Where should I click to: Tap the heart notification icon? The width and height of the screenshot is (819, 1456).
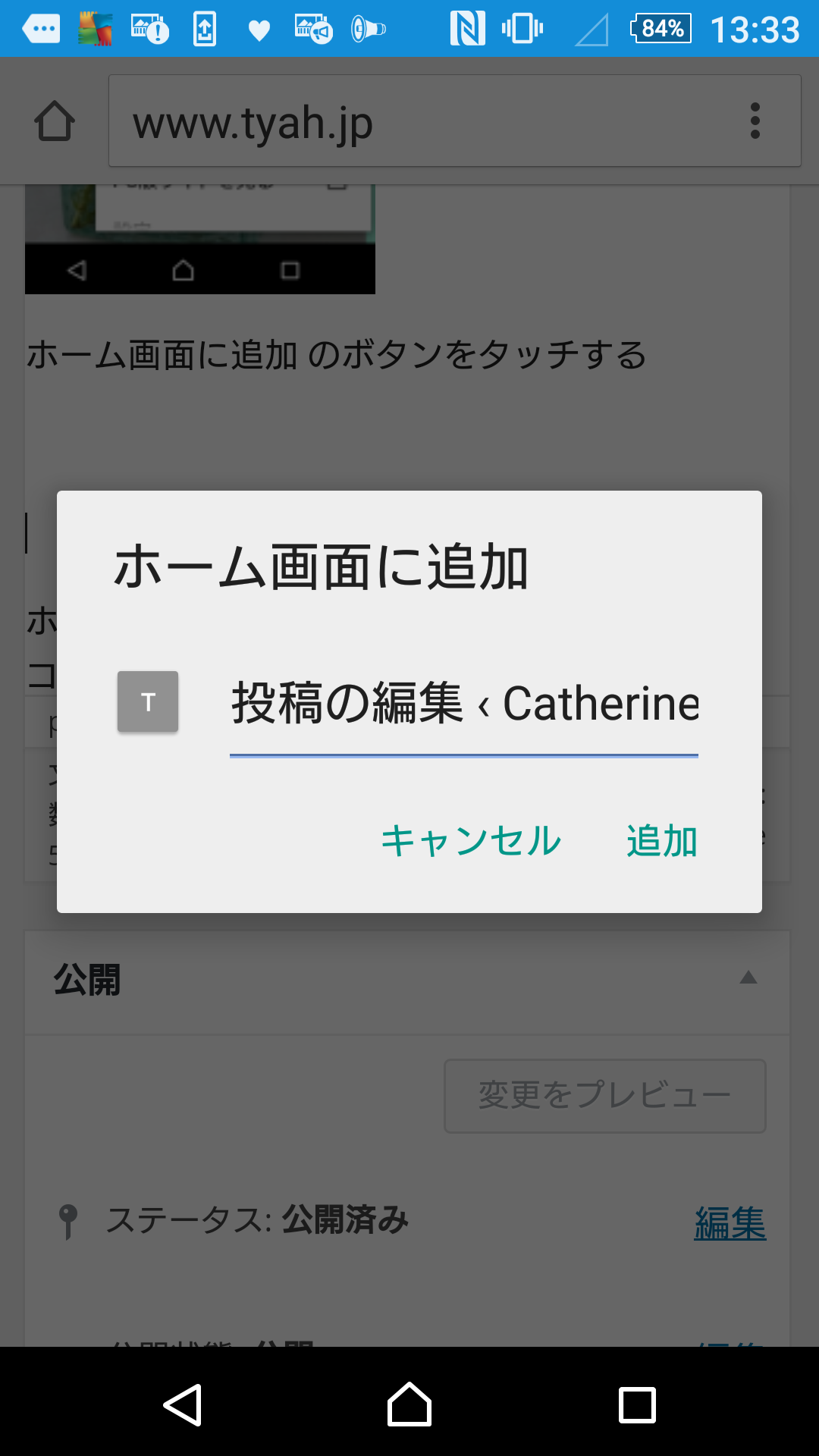[259, 30]
